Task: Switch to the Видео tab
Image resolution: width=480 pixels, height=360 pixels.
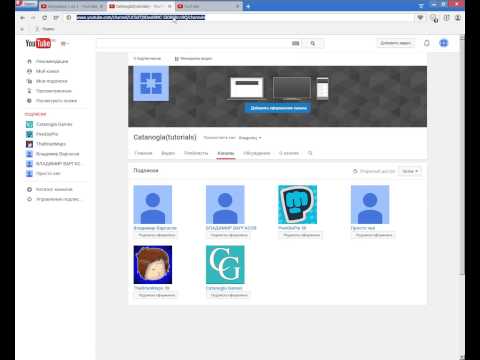Action: [x=168, y=153]
